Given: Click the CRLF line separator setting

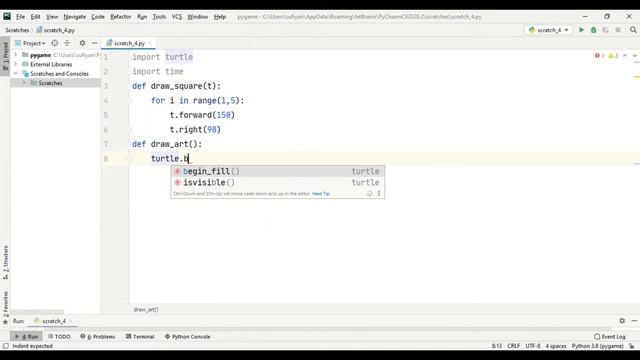Looking at the screenshot, I should pos(513,346).
